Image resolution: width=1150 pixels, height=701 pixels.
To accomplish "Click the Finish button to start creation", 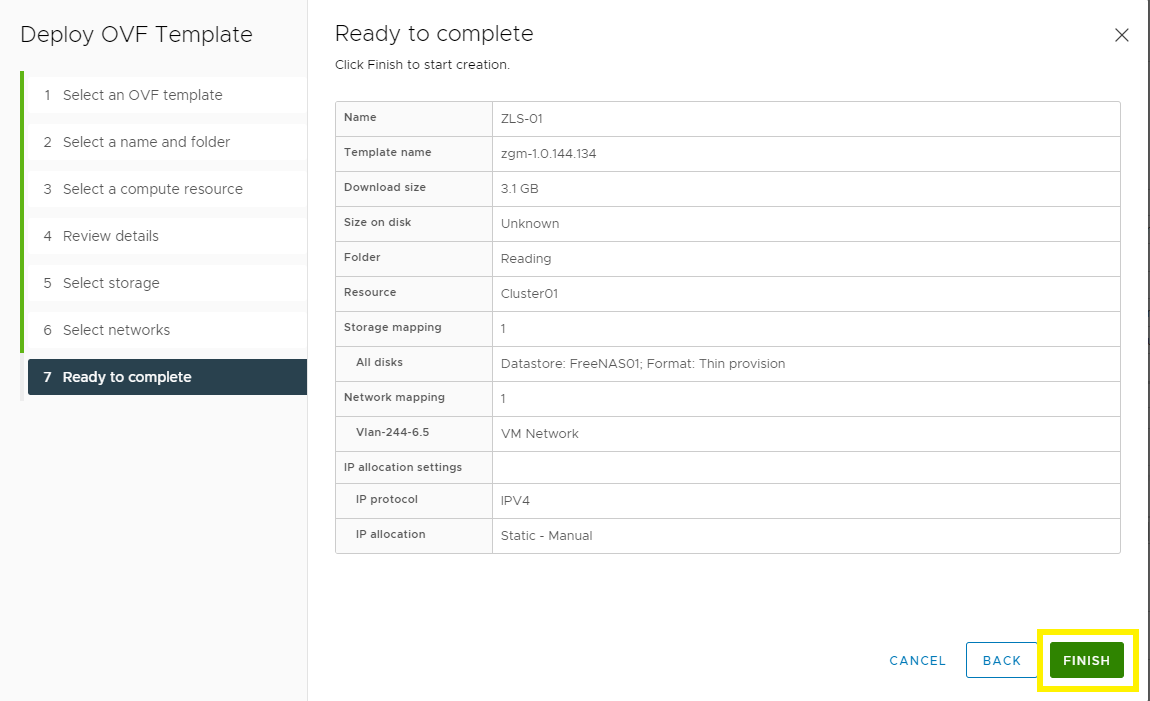I will tap(1086, 660).
